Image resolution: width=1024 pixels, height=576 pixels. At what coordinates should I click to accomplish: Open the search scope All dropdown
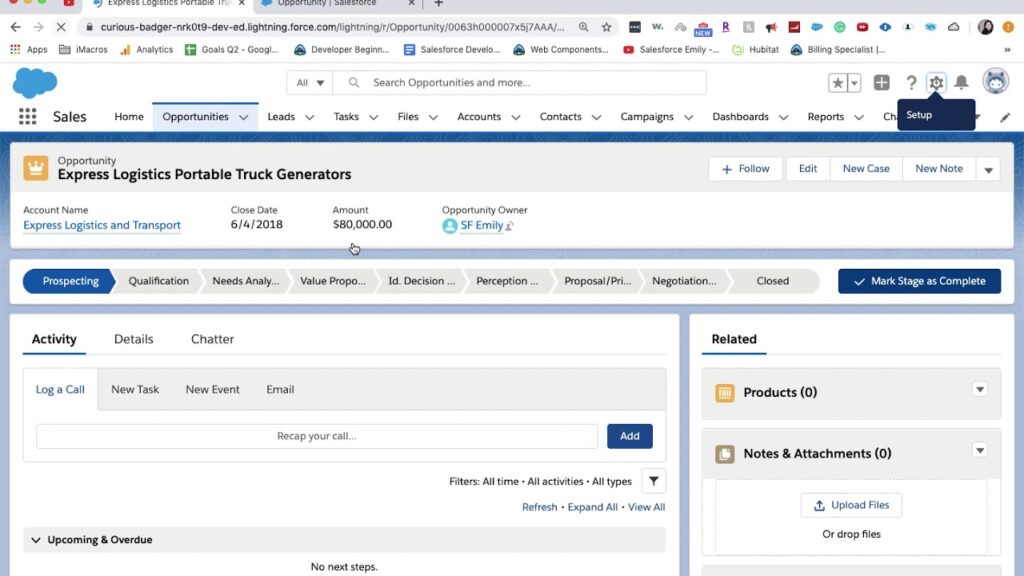point(310,83)
